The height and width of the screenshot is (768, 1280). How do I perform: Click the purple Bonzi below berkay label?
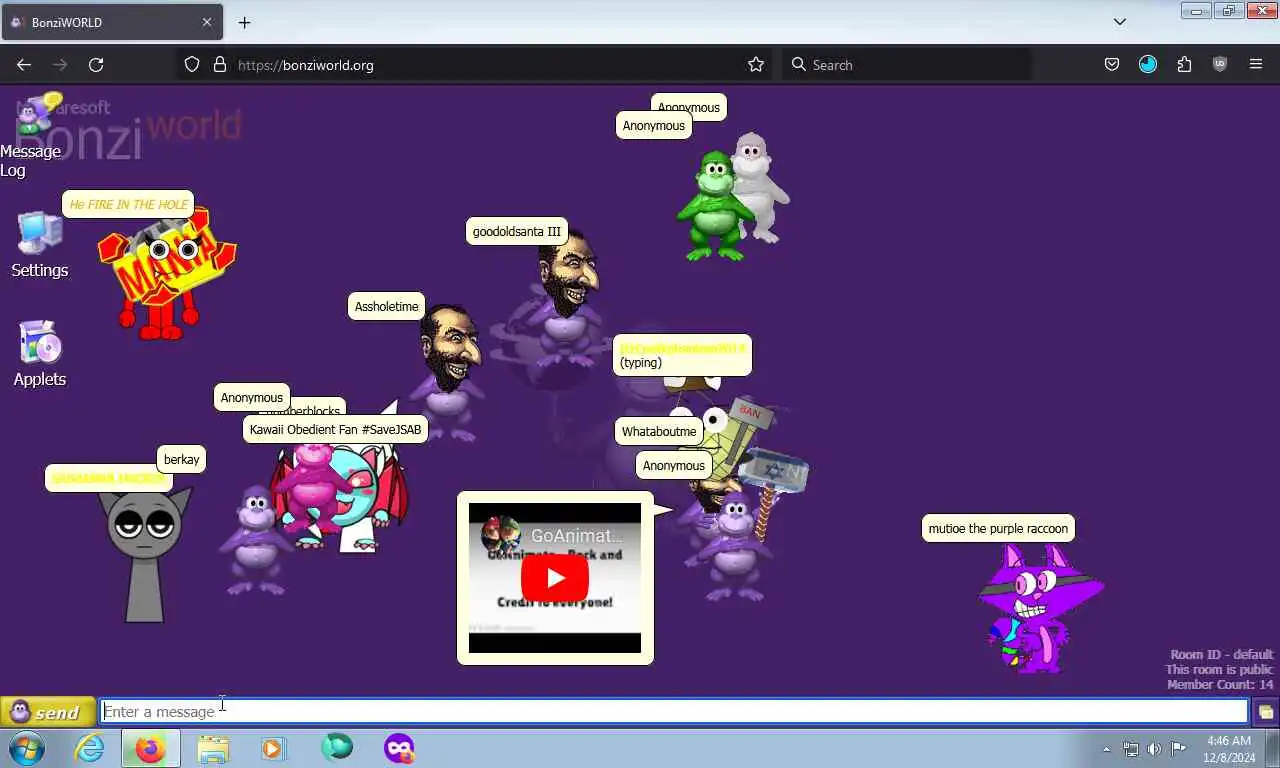[x=254, y=540]
